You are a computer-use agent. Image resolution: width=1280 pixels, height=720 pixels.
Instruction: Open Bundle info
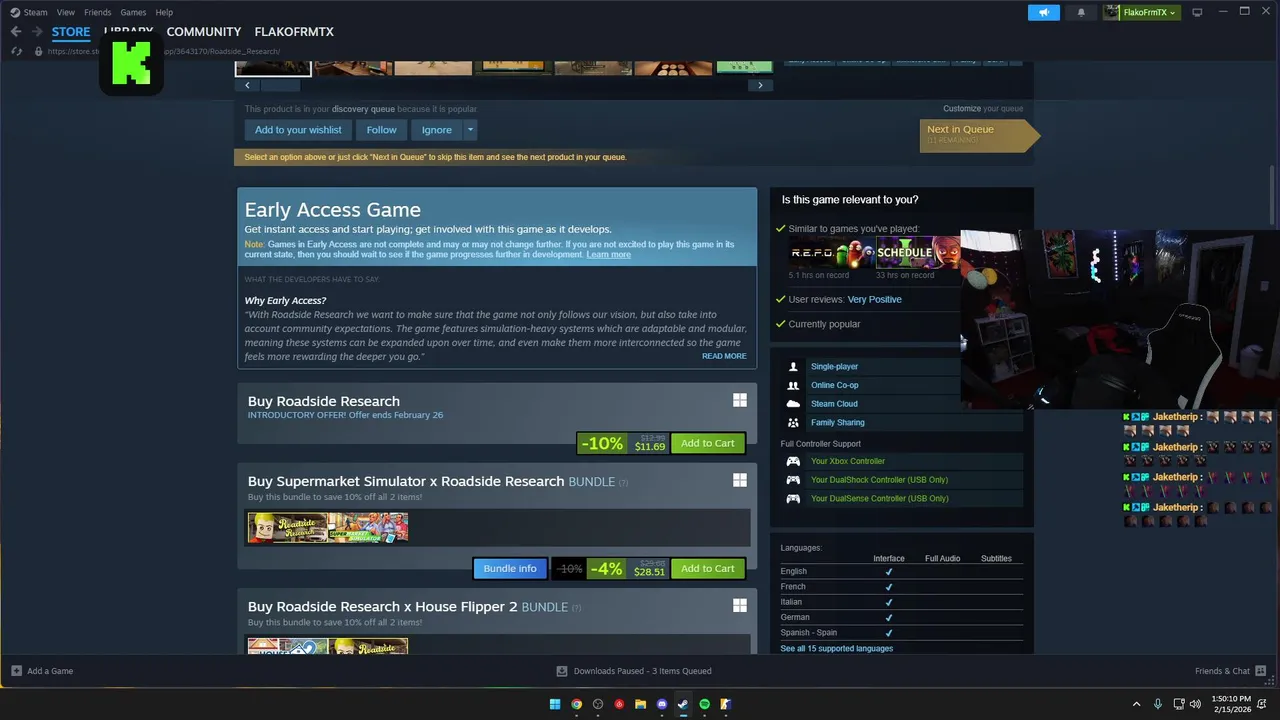pyautogui.click(x=510, y=568)
